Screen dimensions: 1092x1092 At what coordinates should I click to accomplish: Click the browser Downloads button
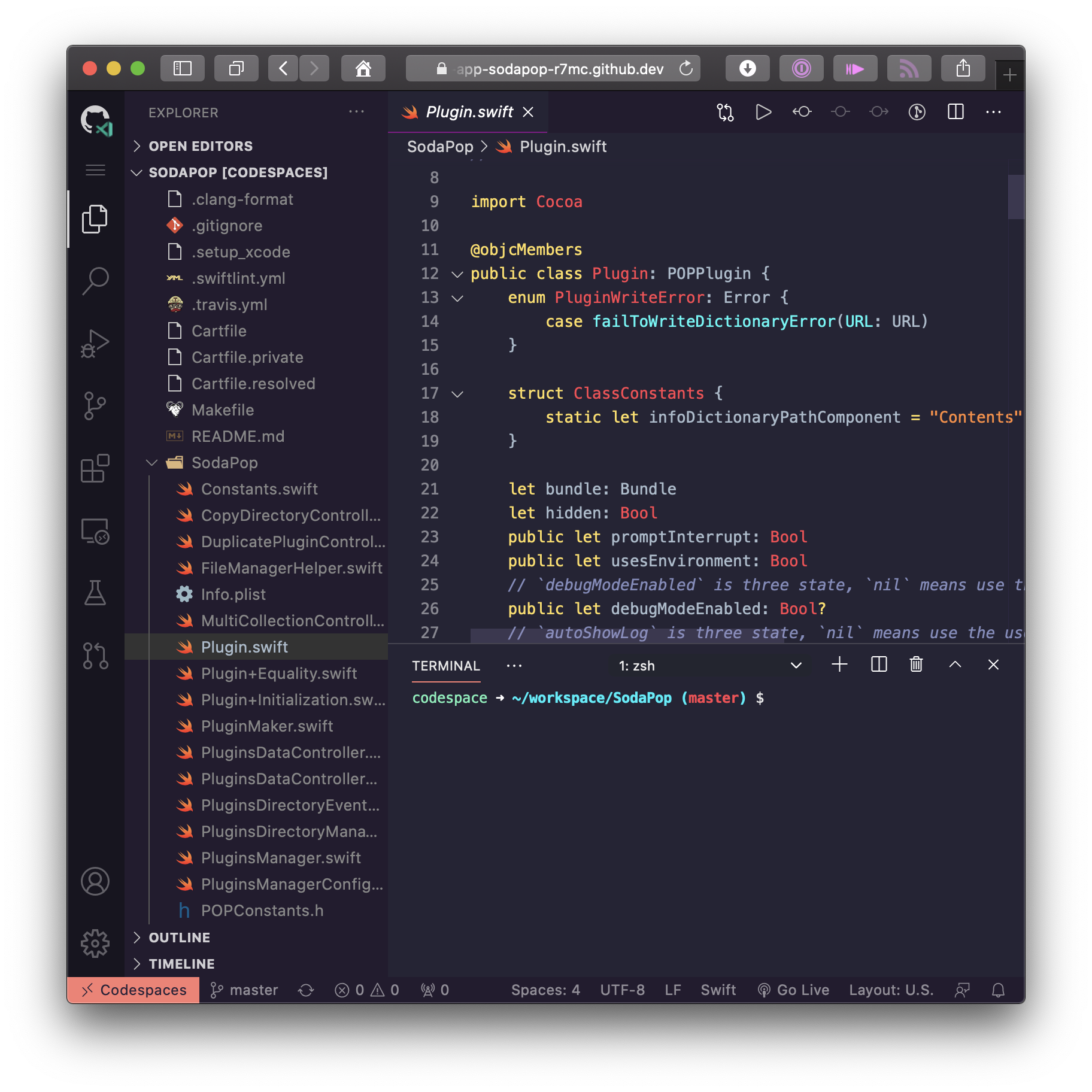pyautogui.click(x=747, y=68)
